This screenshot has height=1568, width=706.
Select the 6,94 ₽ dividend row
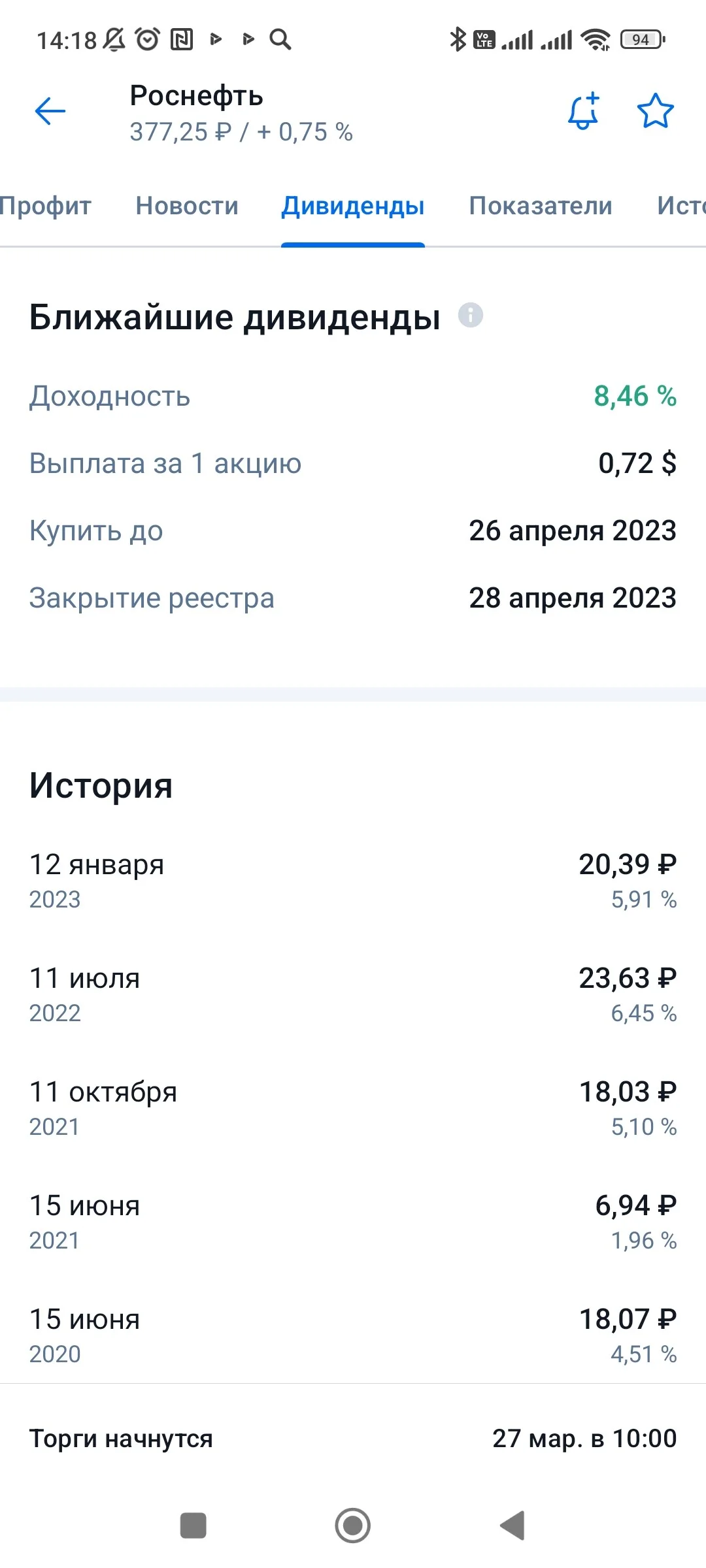(353, 1222)
